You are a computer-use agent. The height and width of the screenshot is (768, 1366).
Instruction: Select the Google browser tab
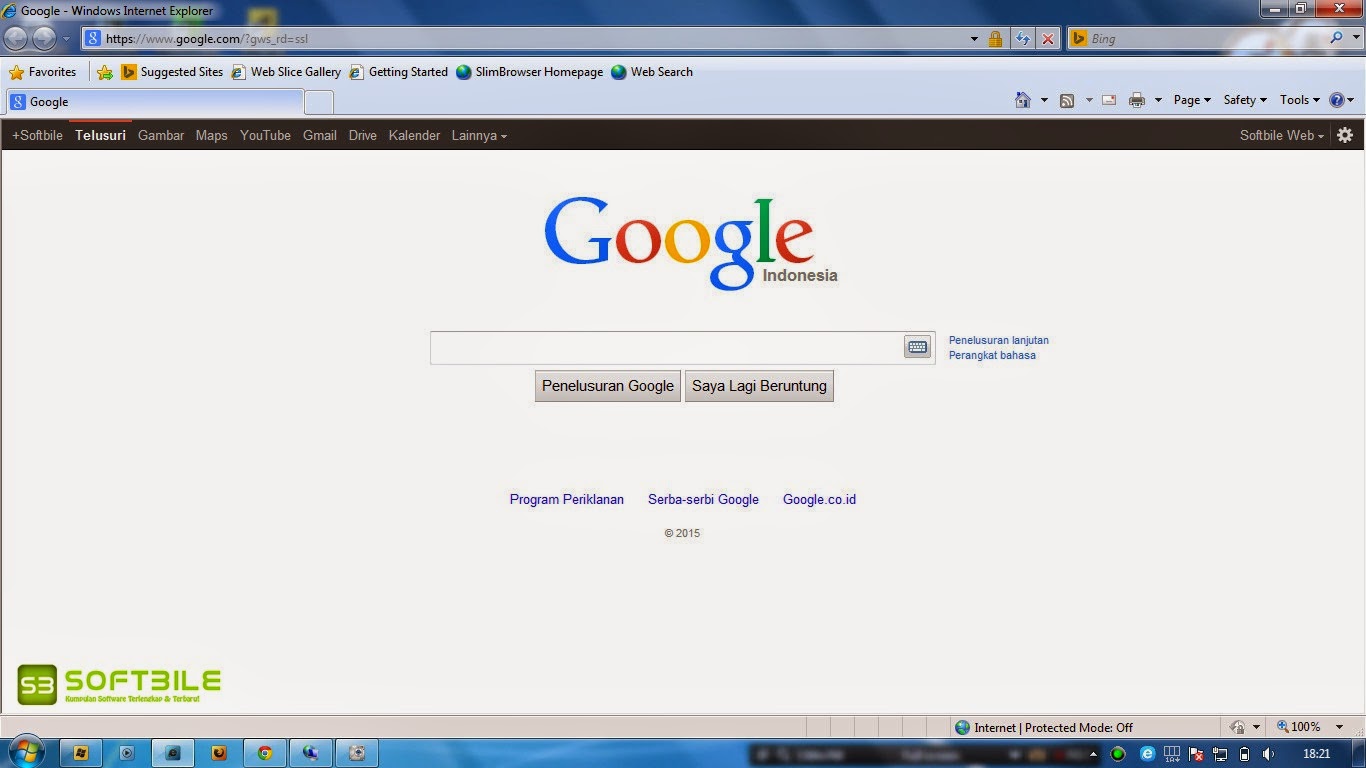click(x=154, y=102)
